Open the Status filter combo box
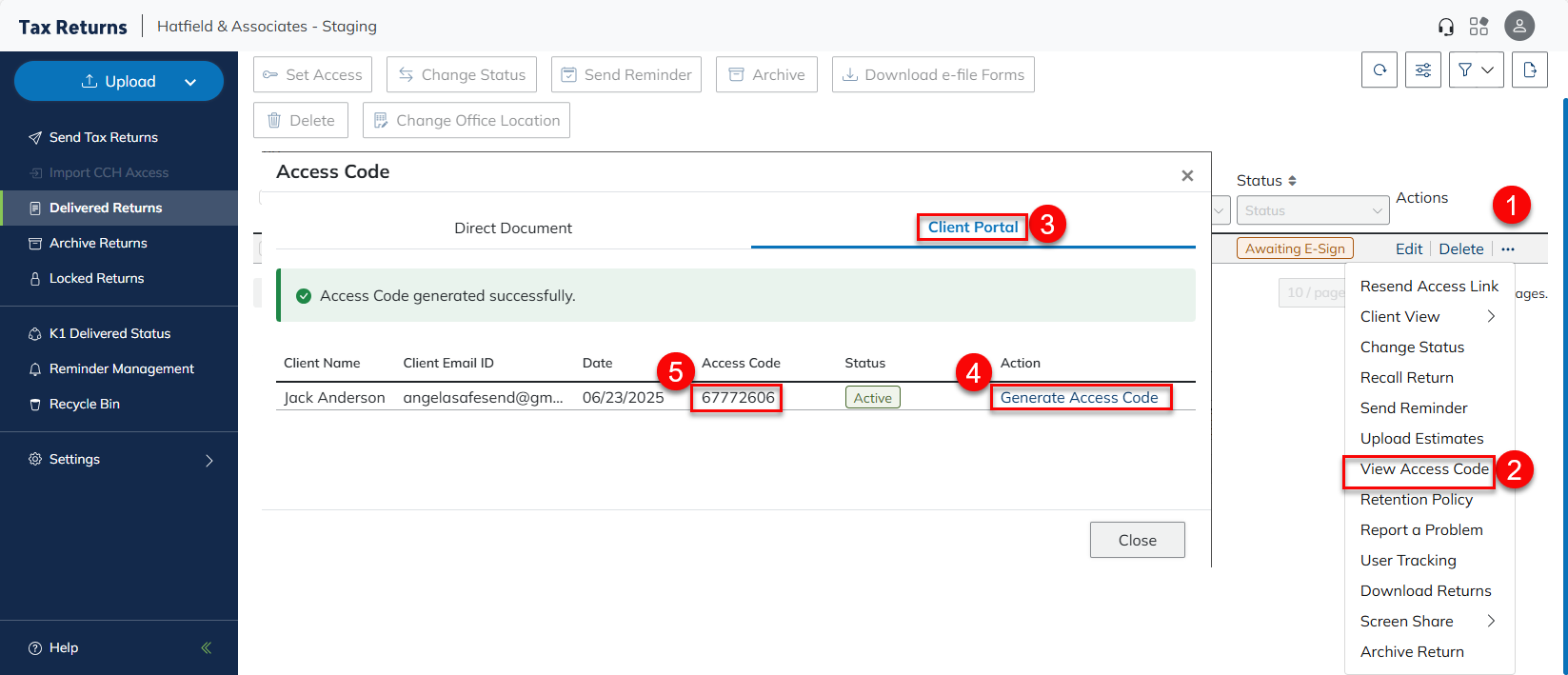 [x=1312, y=210]
